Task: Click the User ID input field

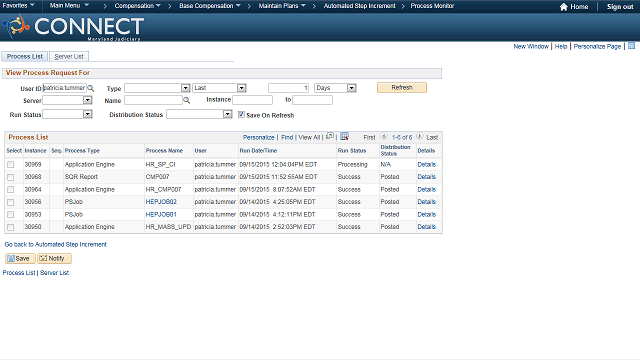Action: [64, 88]
